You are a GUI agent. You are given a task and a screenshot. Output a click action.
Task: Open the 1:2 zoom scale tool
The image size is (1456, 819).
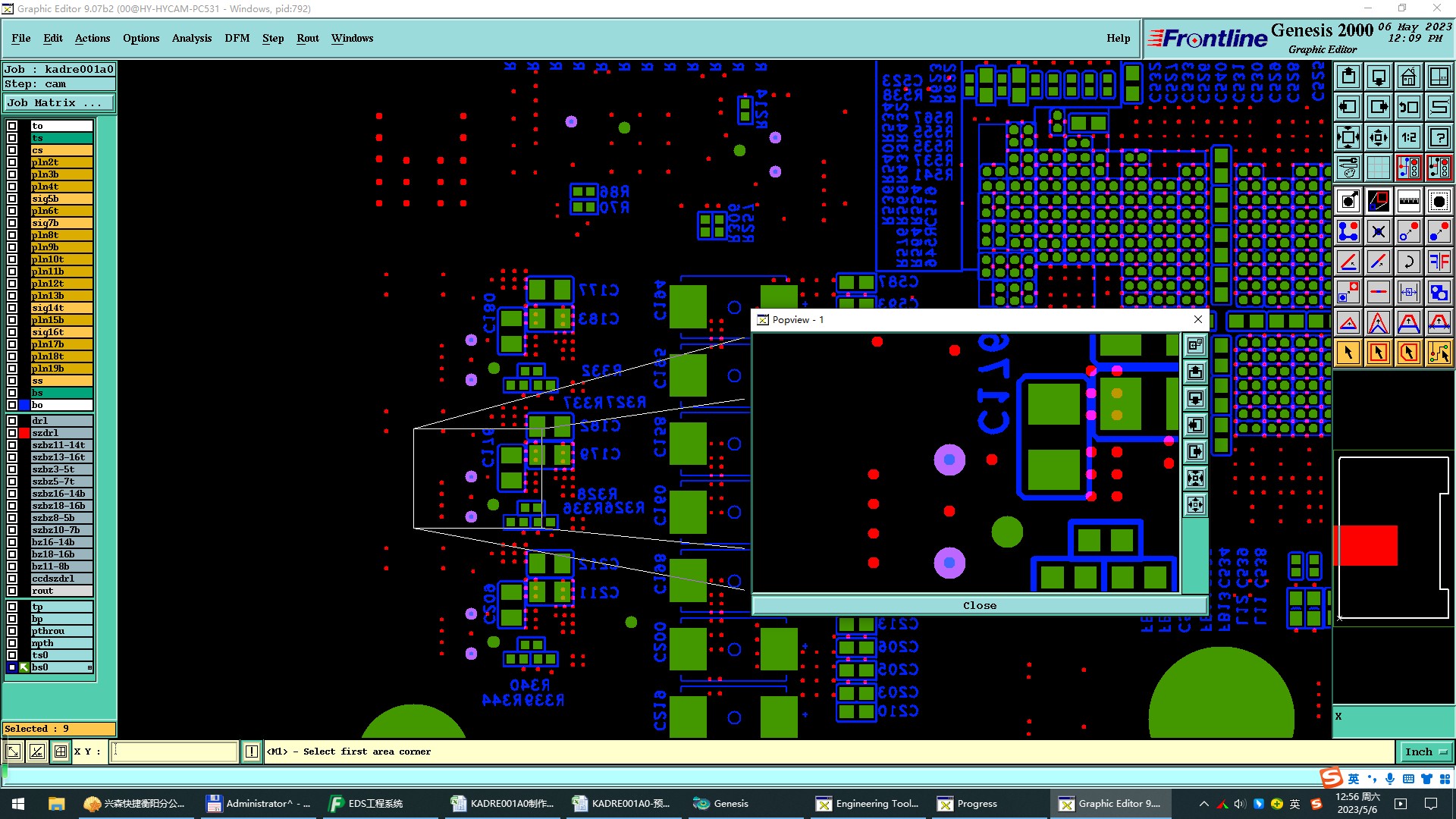click(x=1408, y=137)
